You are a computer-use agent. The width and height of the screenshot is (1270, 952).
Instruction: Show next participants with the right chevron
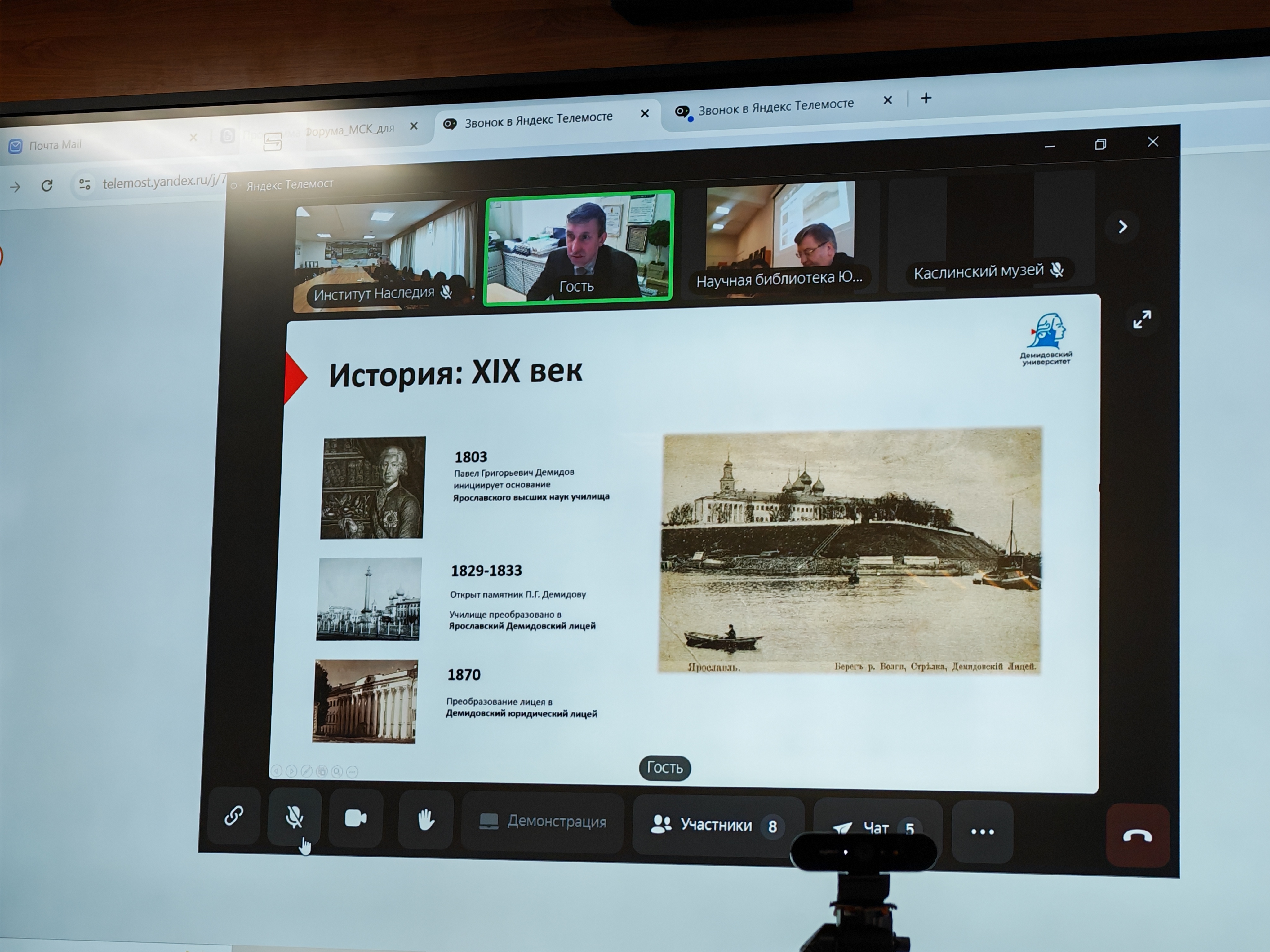tap(1123, 227)
